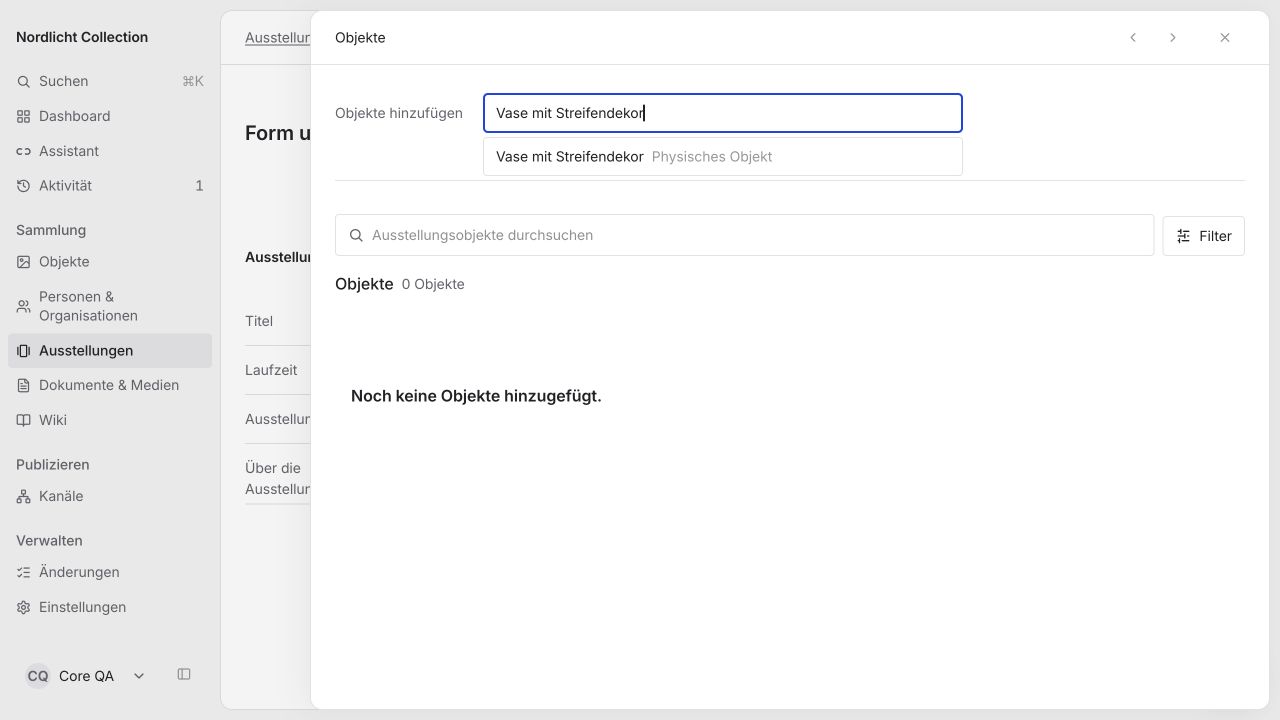
Task: Click the Laufzeit row label
Action: tap(271, 371)
